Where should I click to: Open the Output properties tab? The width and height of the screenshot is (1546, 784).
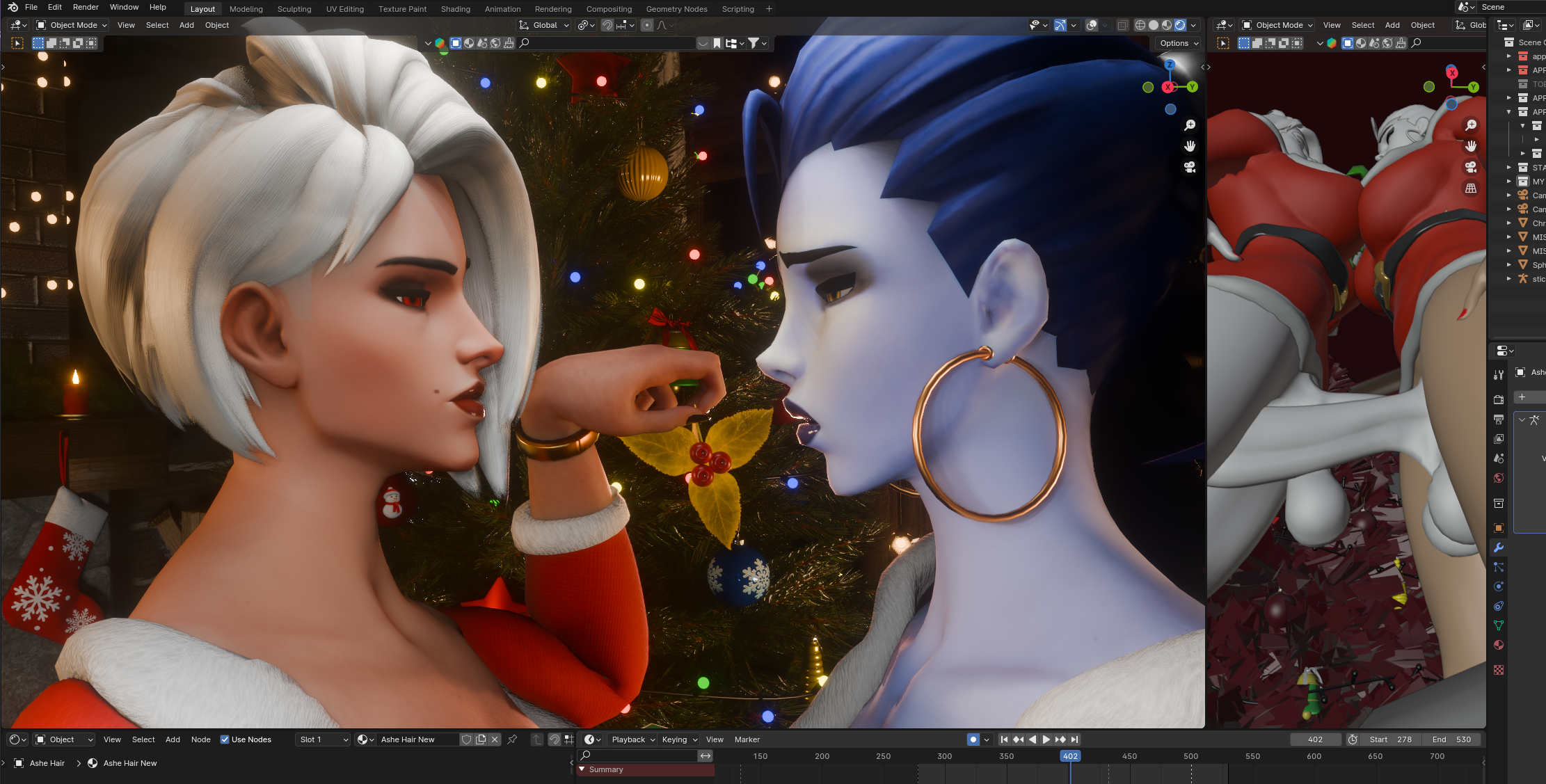(1499, 419)
